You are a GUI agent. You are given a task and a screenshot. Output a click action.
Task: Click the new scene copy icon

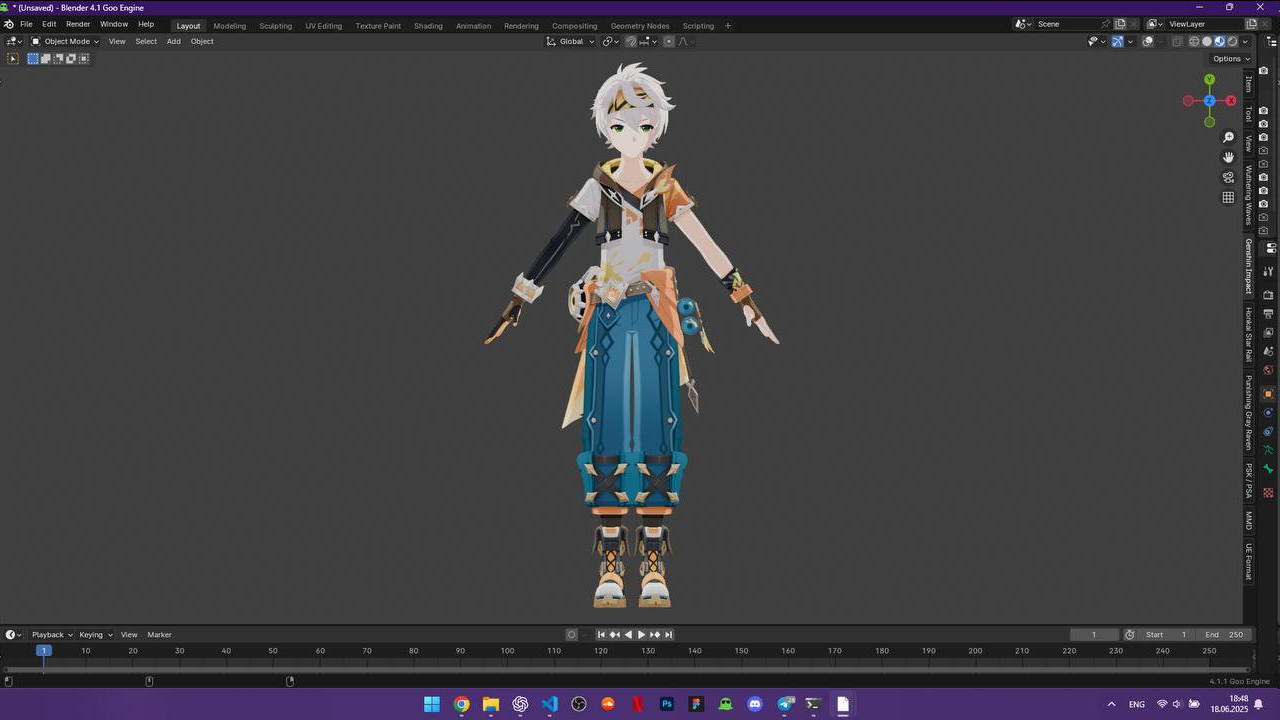click(1120, 24)
